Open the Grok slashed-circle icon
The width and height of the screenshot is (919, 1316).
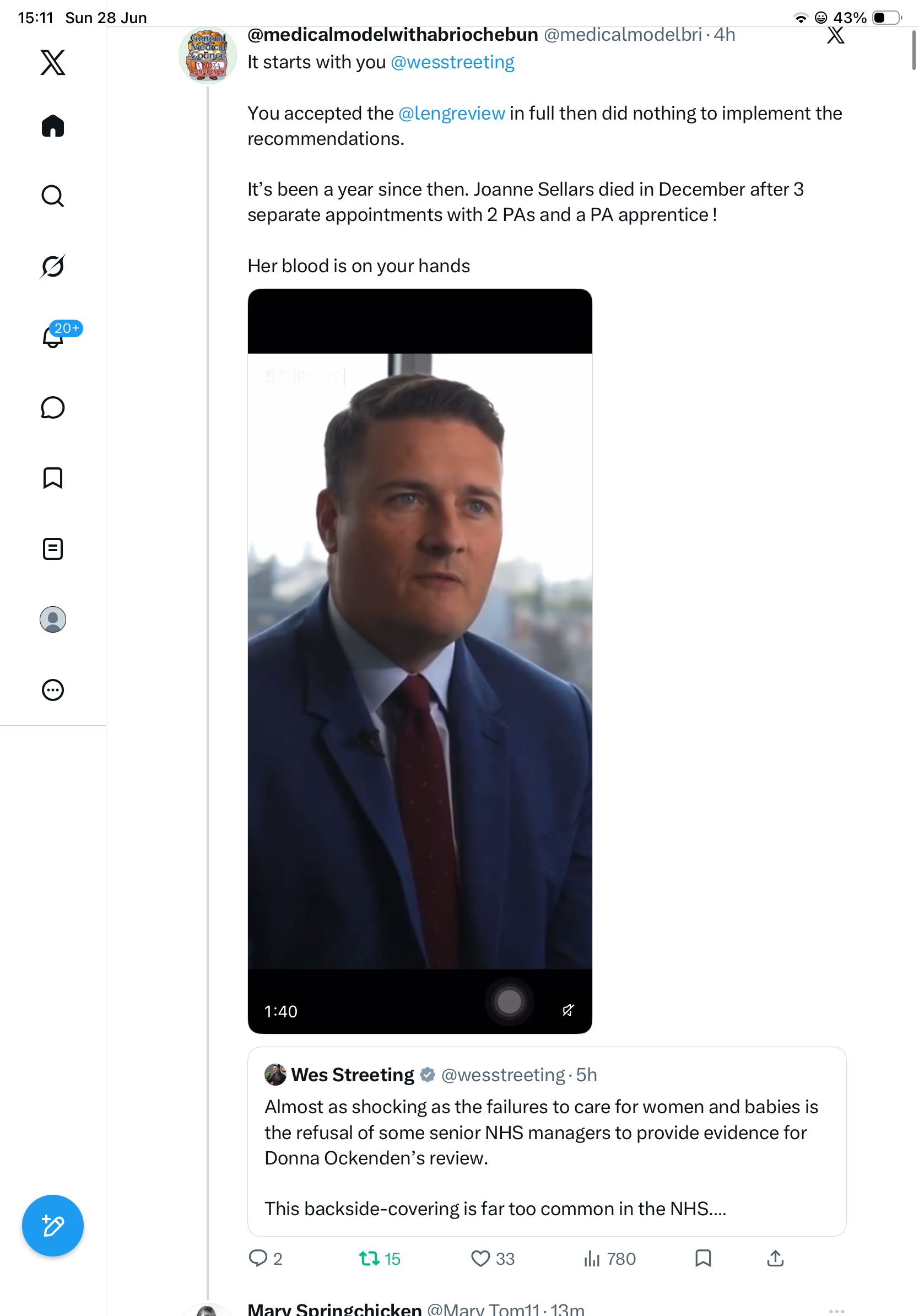pos(53,266)
